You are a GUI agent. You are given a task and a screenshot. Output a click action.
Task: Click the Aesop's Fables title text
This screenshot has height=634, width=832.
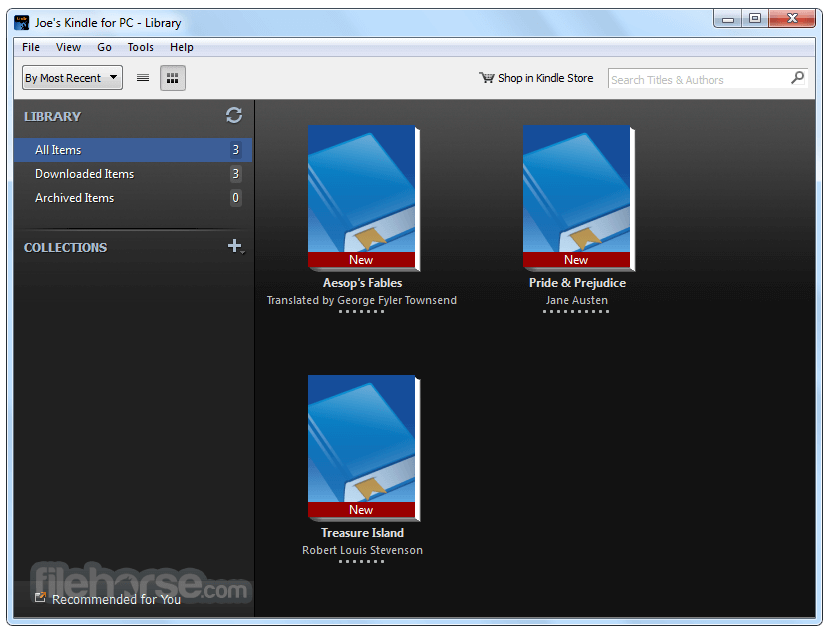tap(362, 283)
